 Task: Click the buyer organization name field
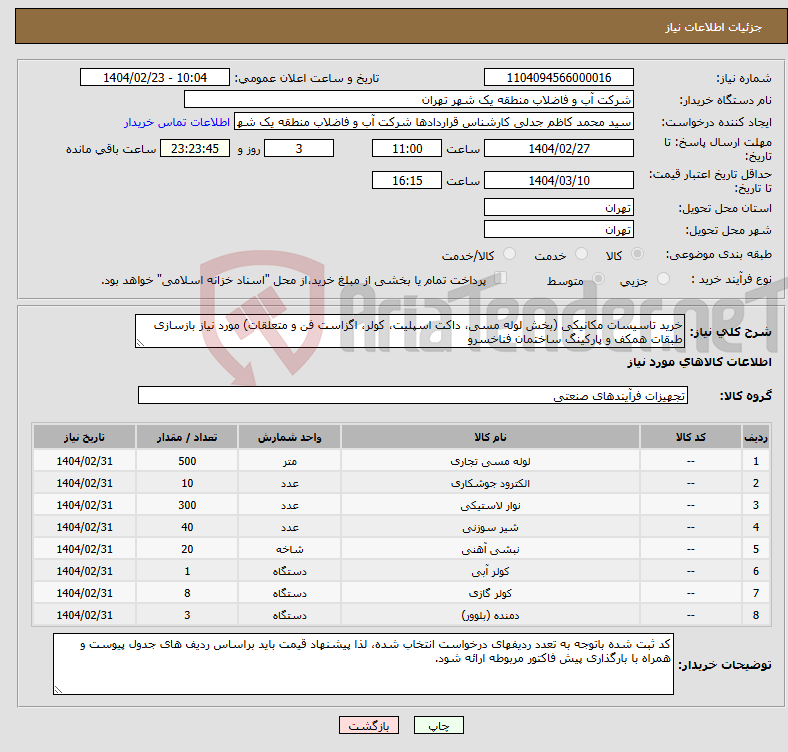click(409, 100)
